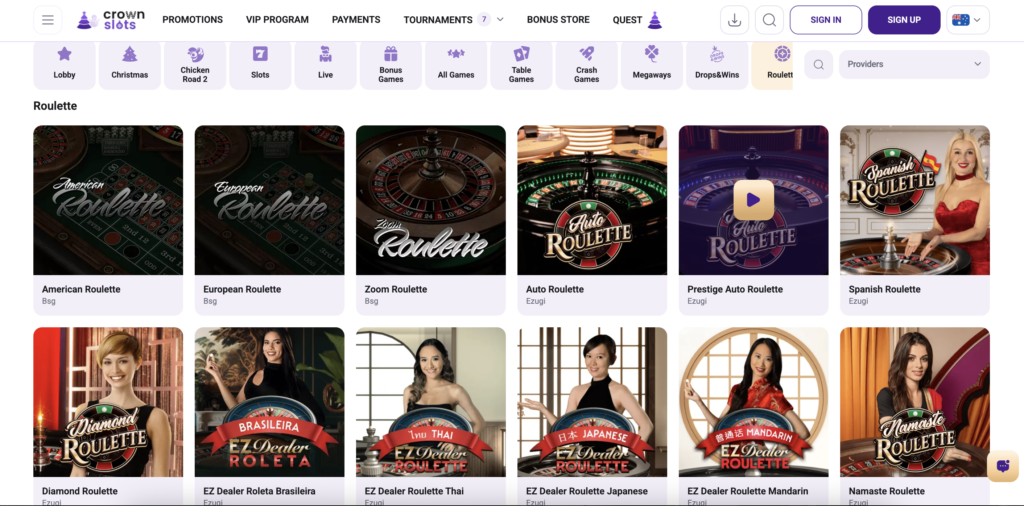Play the Prestige Auto Roulette game
The height and width of the screenshot is (506, 1024).
[753, 200]
